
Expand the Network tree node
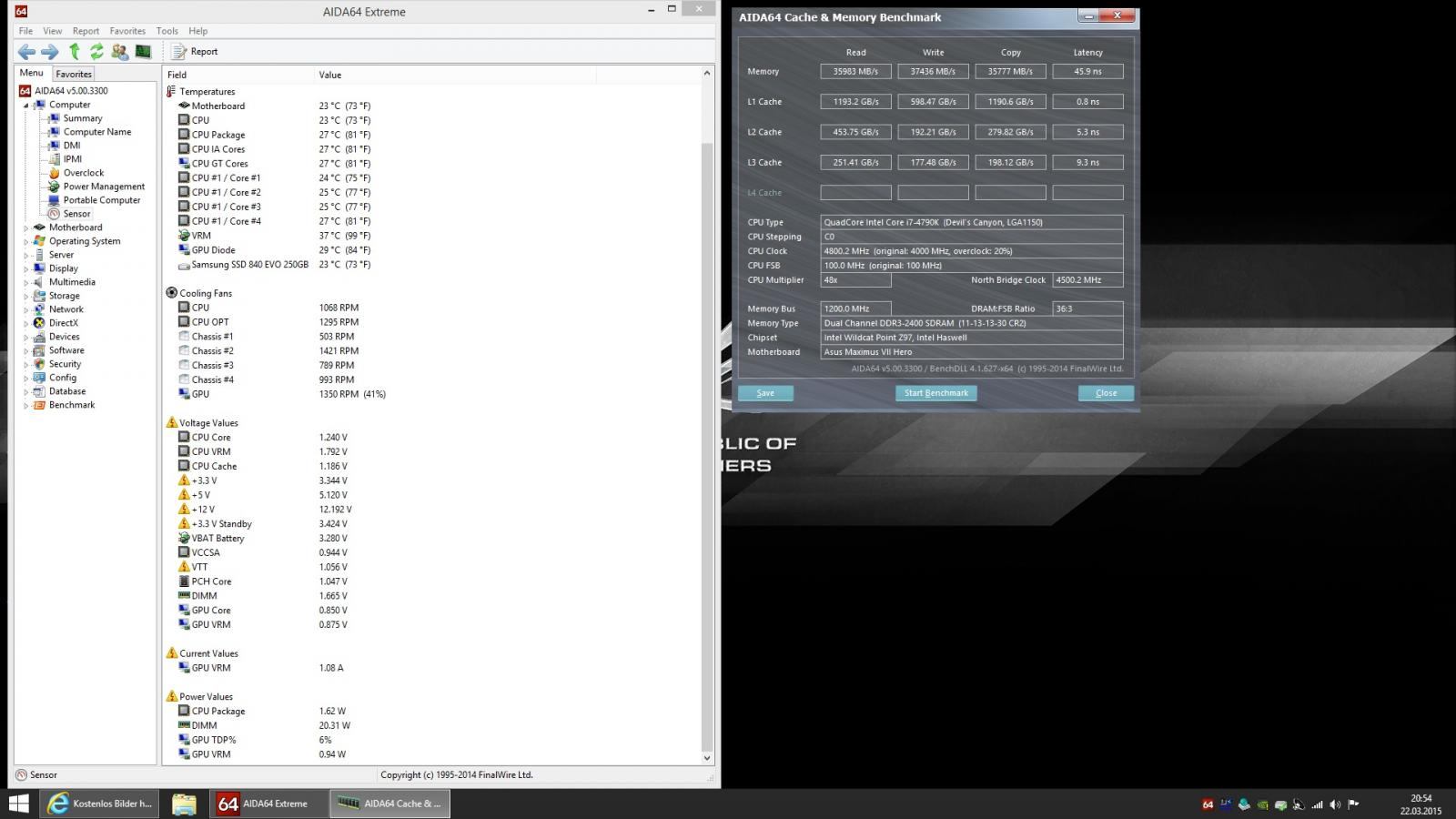(25, 310)
